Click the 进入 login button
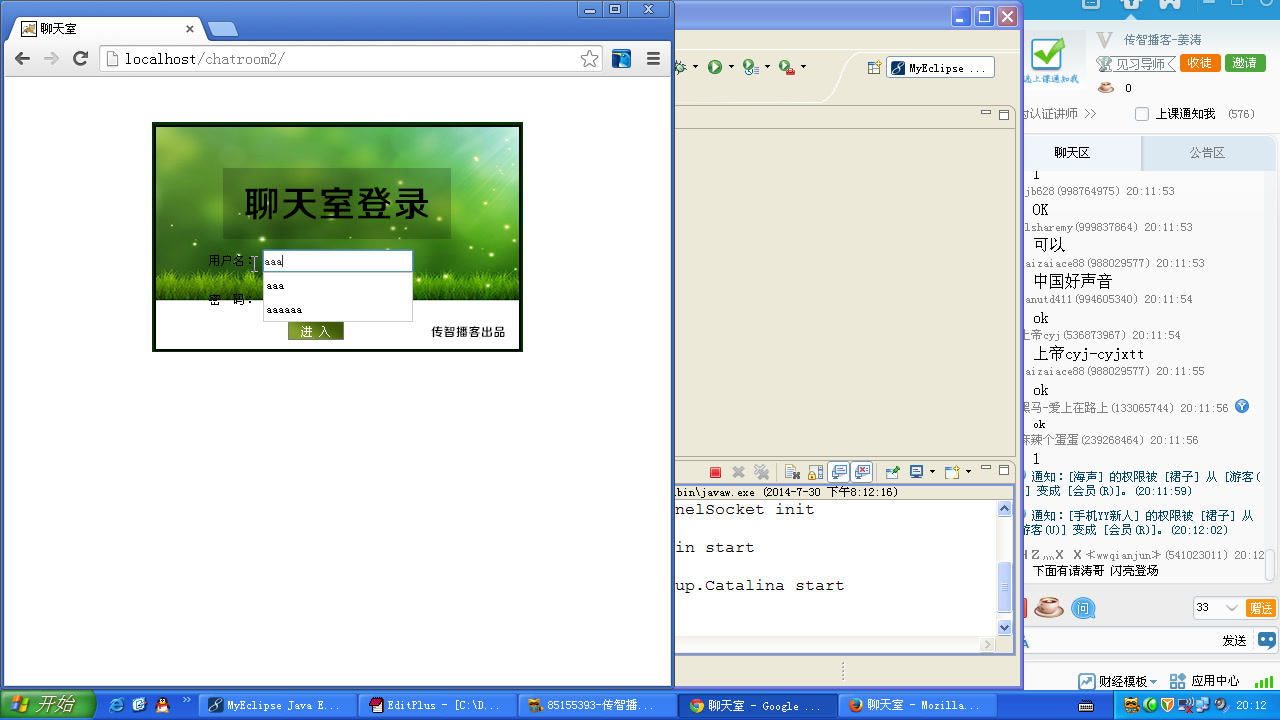The image size is (1280, 720). (315, 330)
